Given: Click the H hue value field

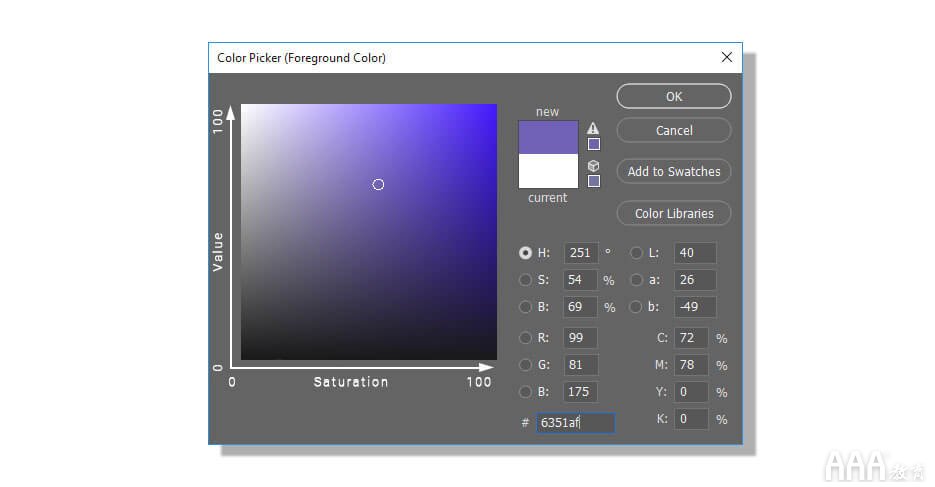Looking at the screenshot, I should coord(581,253).
